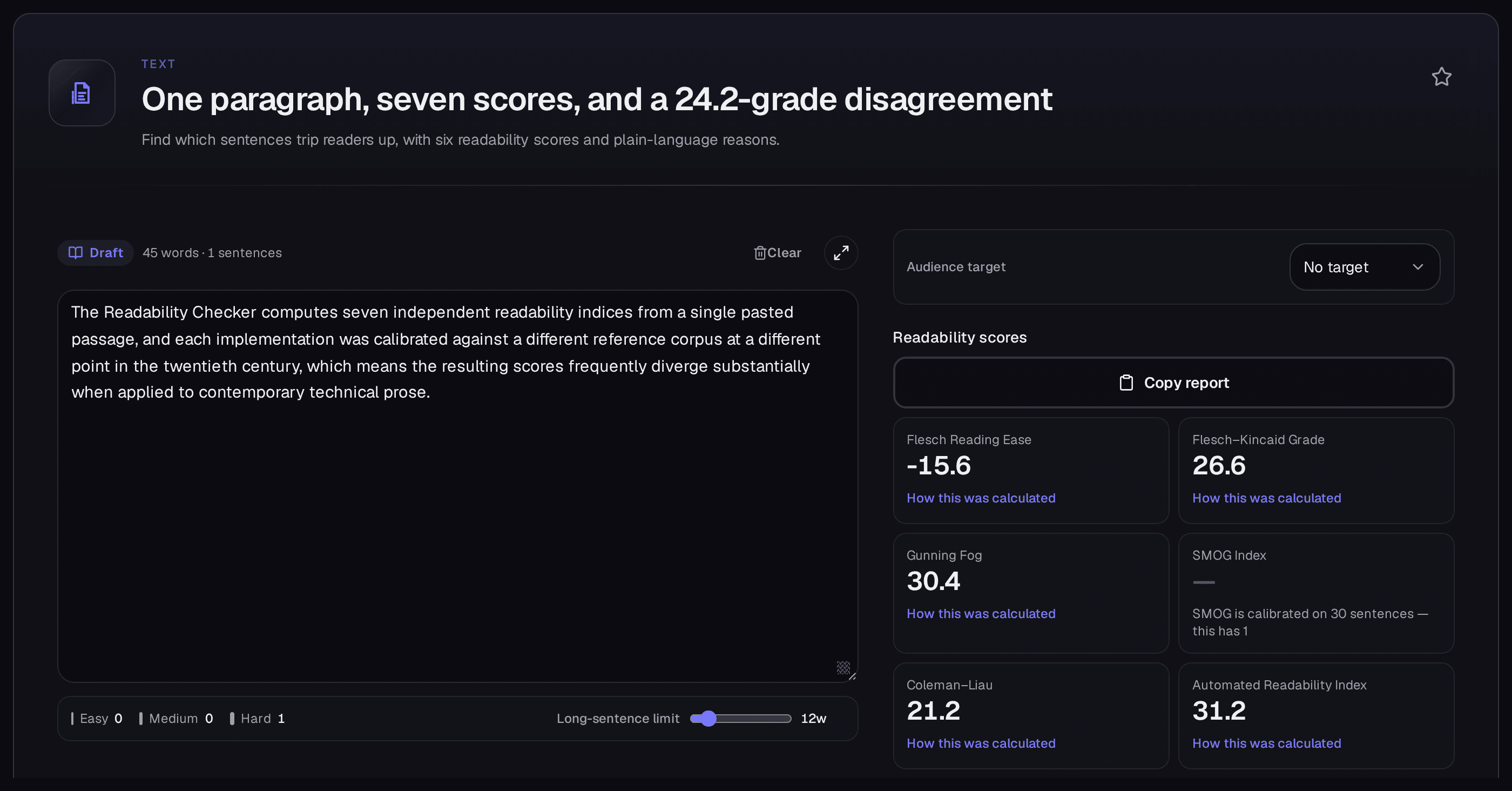This screenshot has width=1512, height=791.
Task: Open the Audience target dropdown
Action: pyautogui.click(x=1364, y=267)
